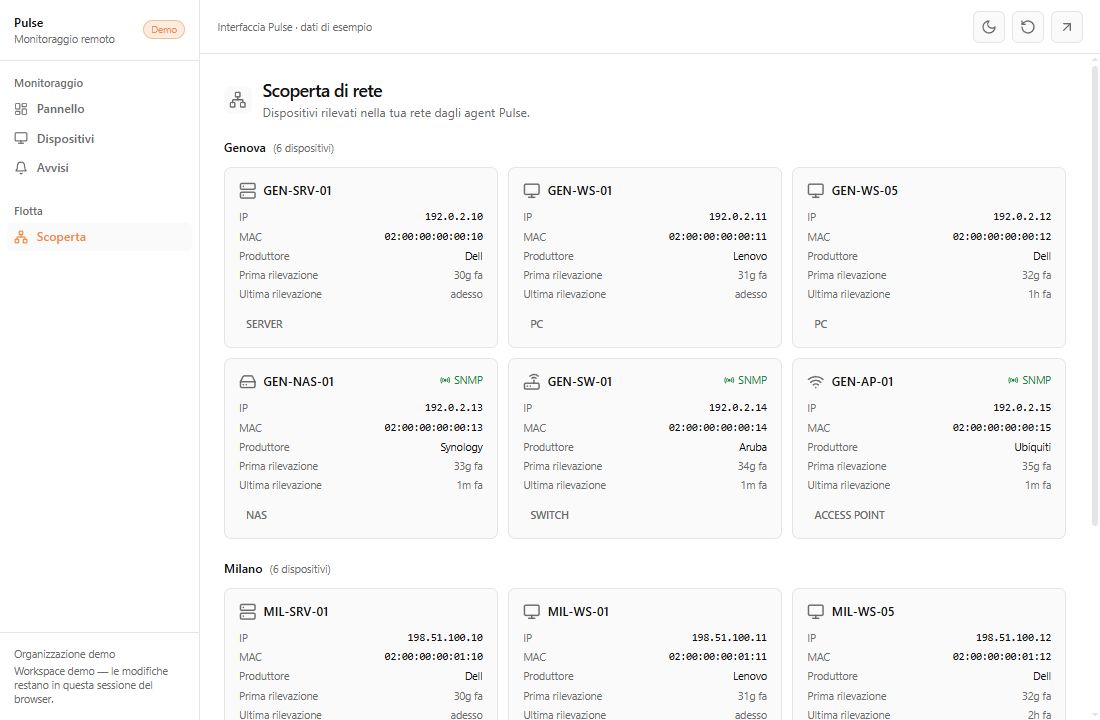
Task: Click the monitor icon beside MIL-WS-05
Action: click(815, 611)
